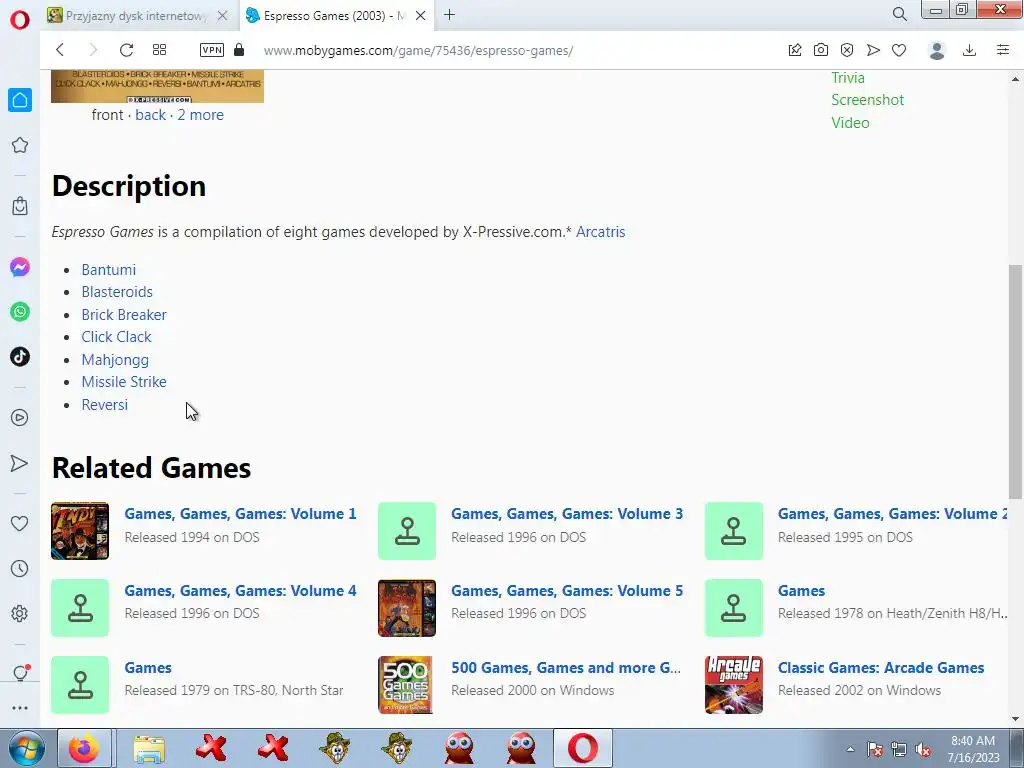Screen dimensions: 1024x768
Task: Open the Reversi game link
Action: point(104,405)
